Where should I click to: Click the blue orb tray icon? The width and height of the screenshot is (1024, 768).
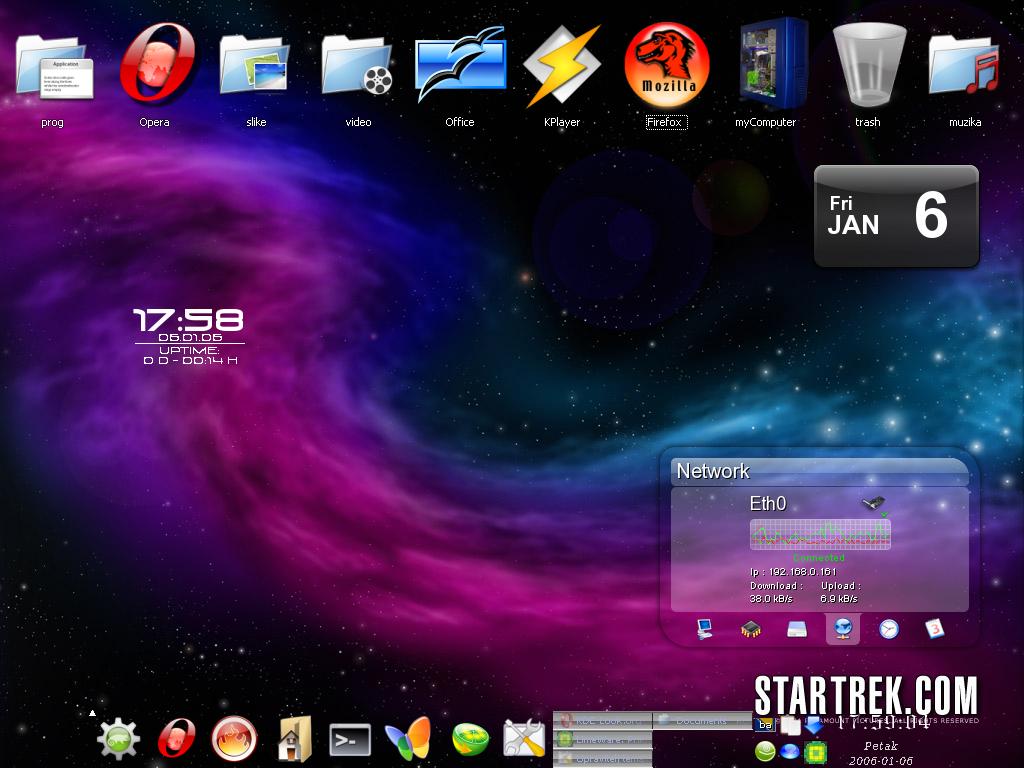pos(790,752)
